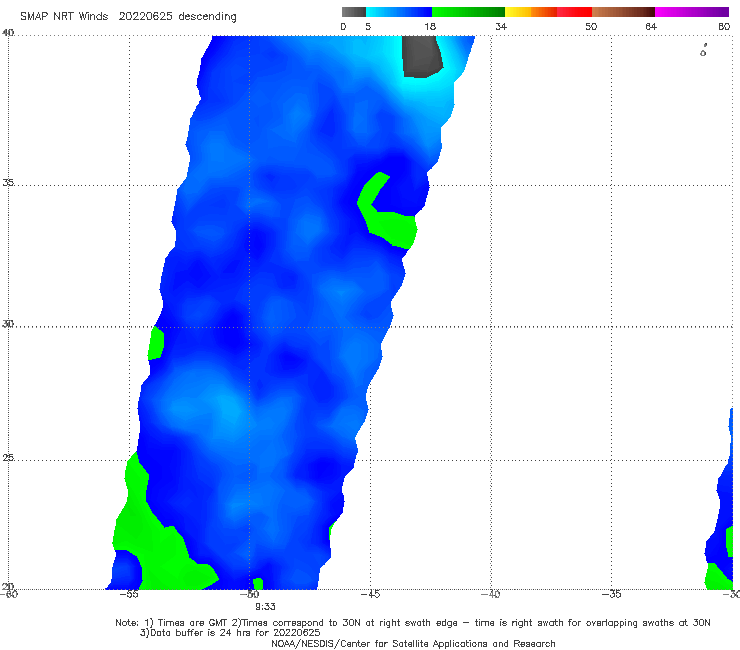The image size is (740, 650).
Task: Click the latitude label '35'
Action: click(x=8, y=182)
